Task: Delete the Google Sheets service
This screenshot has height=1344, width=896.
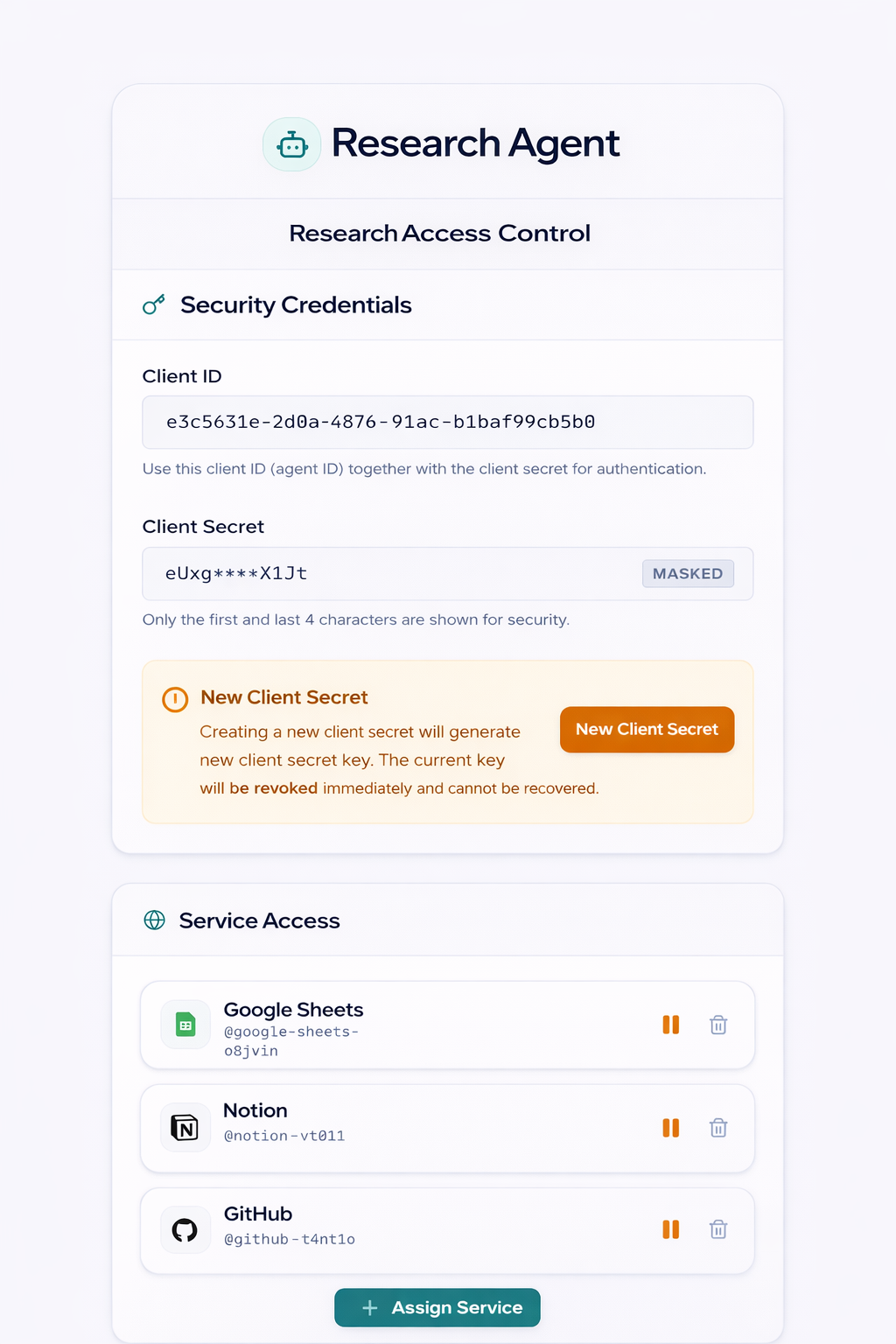Action: point(718,1025)
